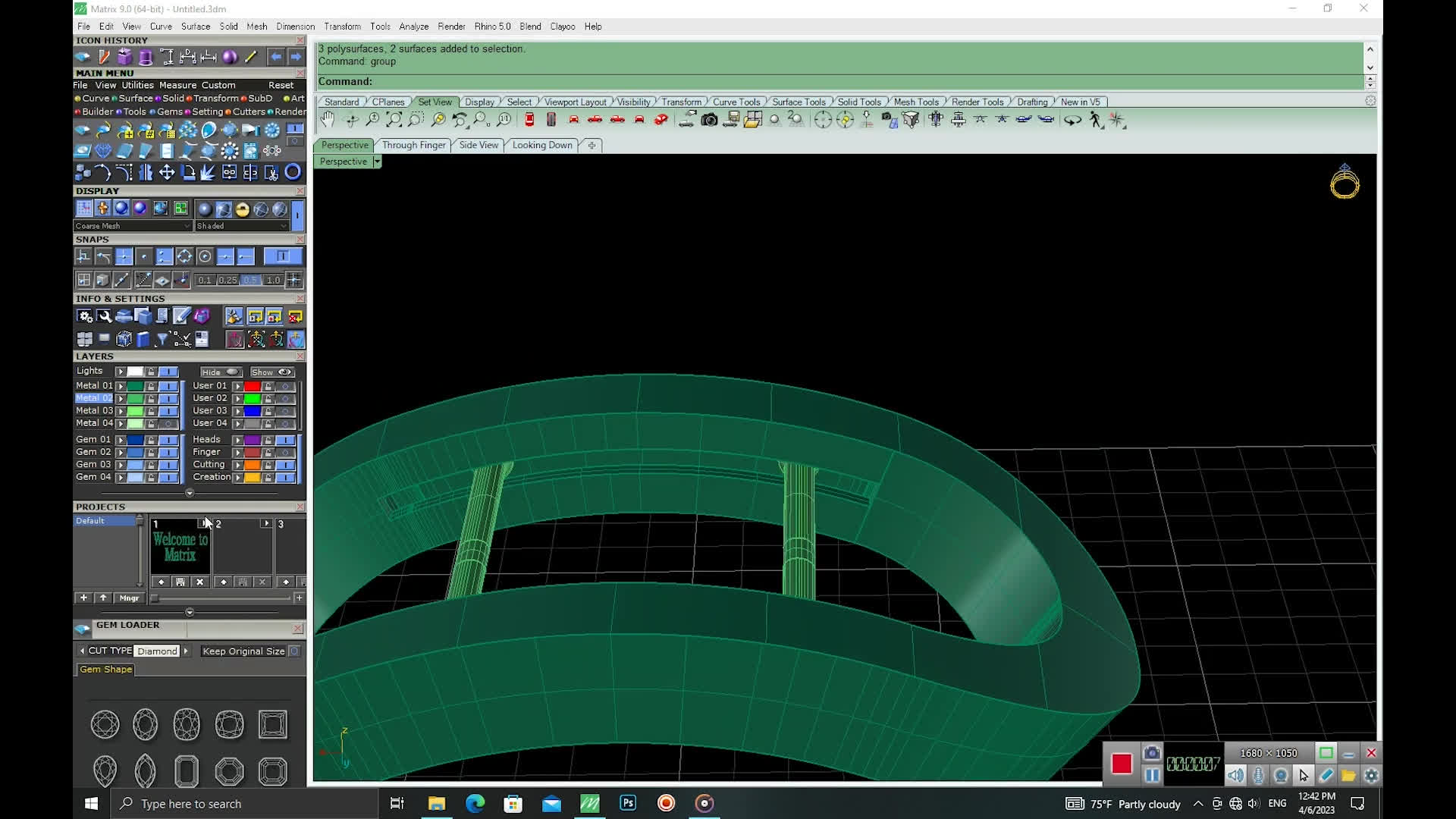1456x819 pixels.
Task: Select the emerald cut gem shape
Action: pyautogui.click(x=187, y=772)
